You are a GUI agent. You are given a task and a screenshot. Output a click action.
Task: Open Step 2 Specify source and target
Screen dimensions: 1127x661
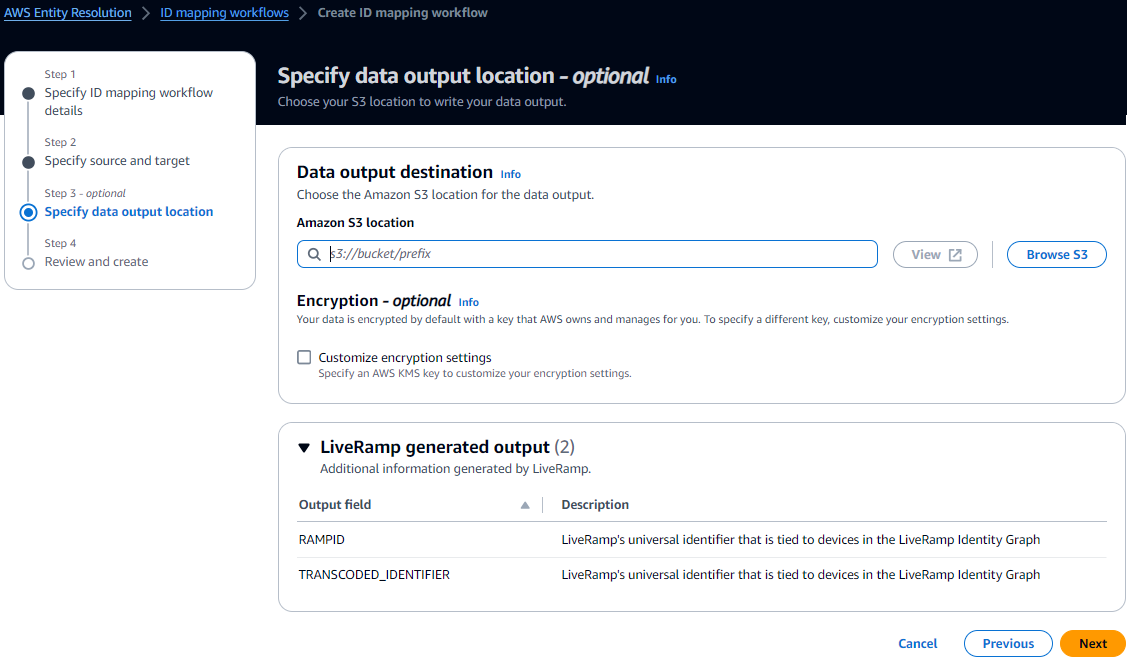tap(117, 160)
